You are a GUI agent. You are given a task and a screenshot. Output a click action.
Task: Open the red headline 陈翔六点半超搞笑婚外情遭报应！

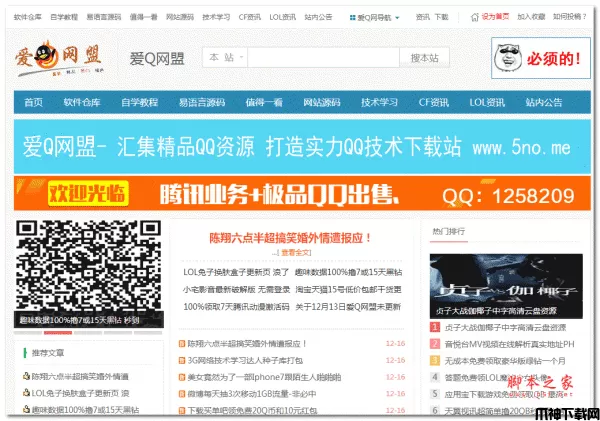290,238
